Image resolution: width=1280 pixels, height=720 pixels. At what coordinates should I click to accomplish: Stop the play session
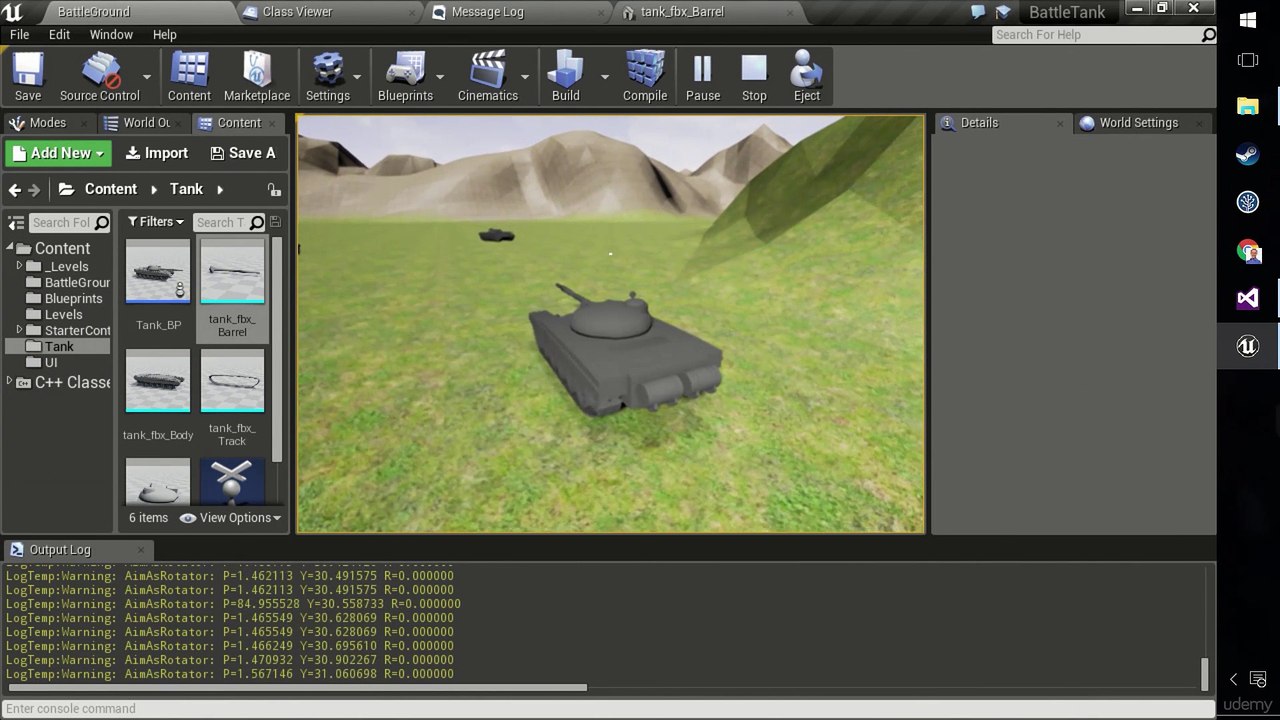point(754,77)
